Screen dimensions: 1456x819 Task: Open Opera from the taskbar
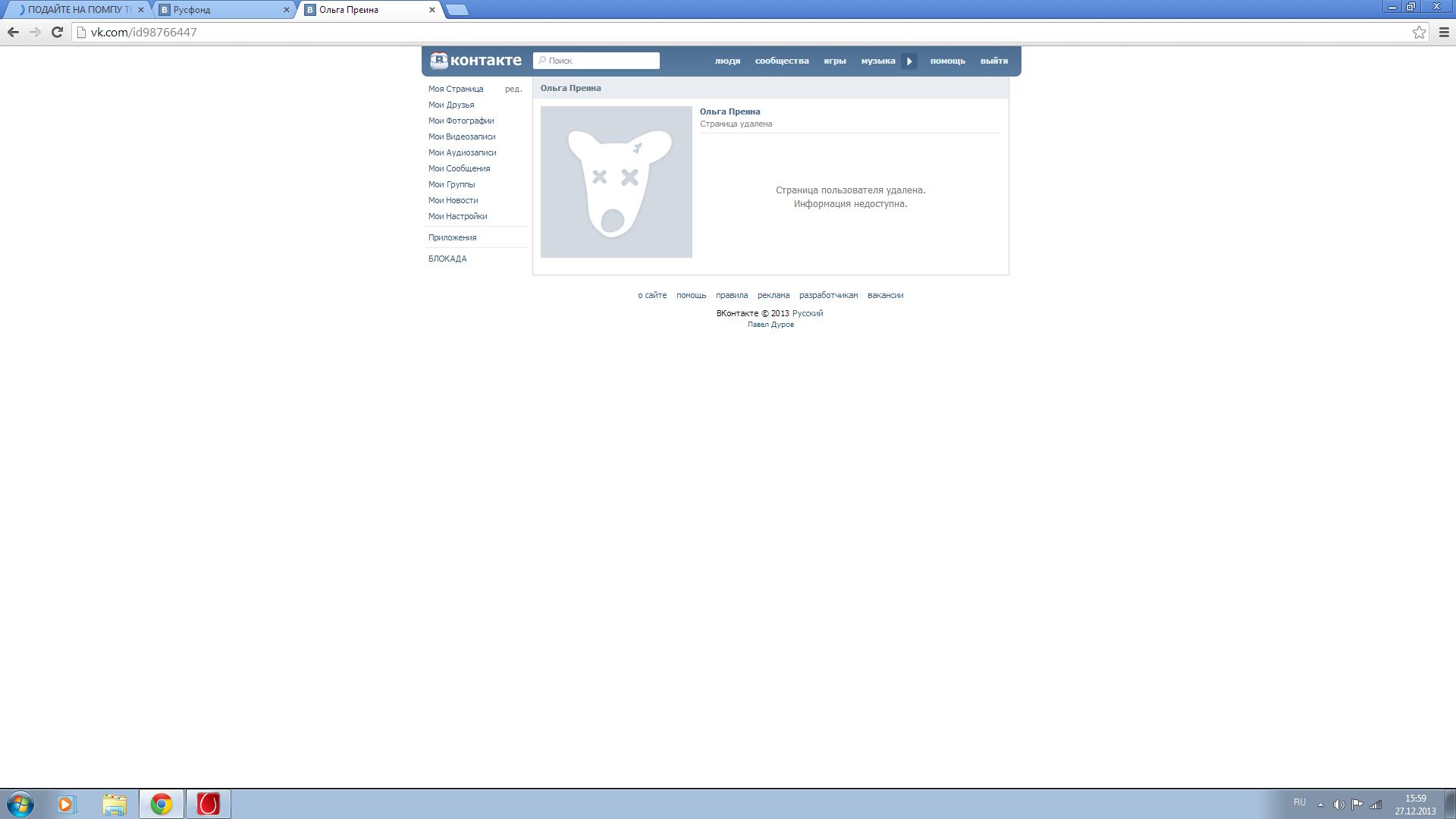(x=208, y=804)
